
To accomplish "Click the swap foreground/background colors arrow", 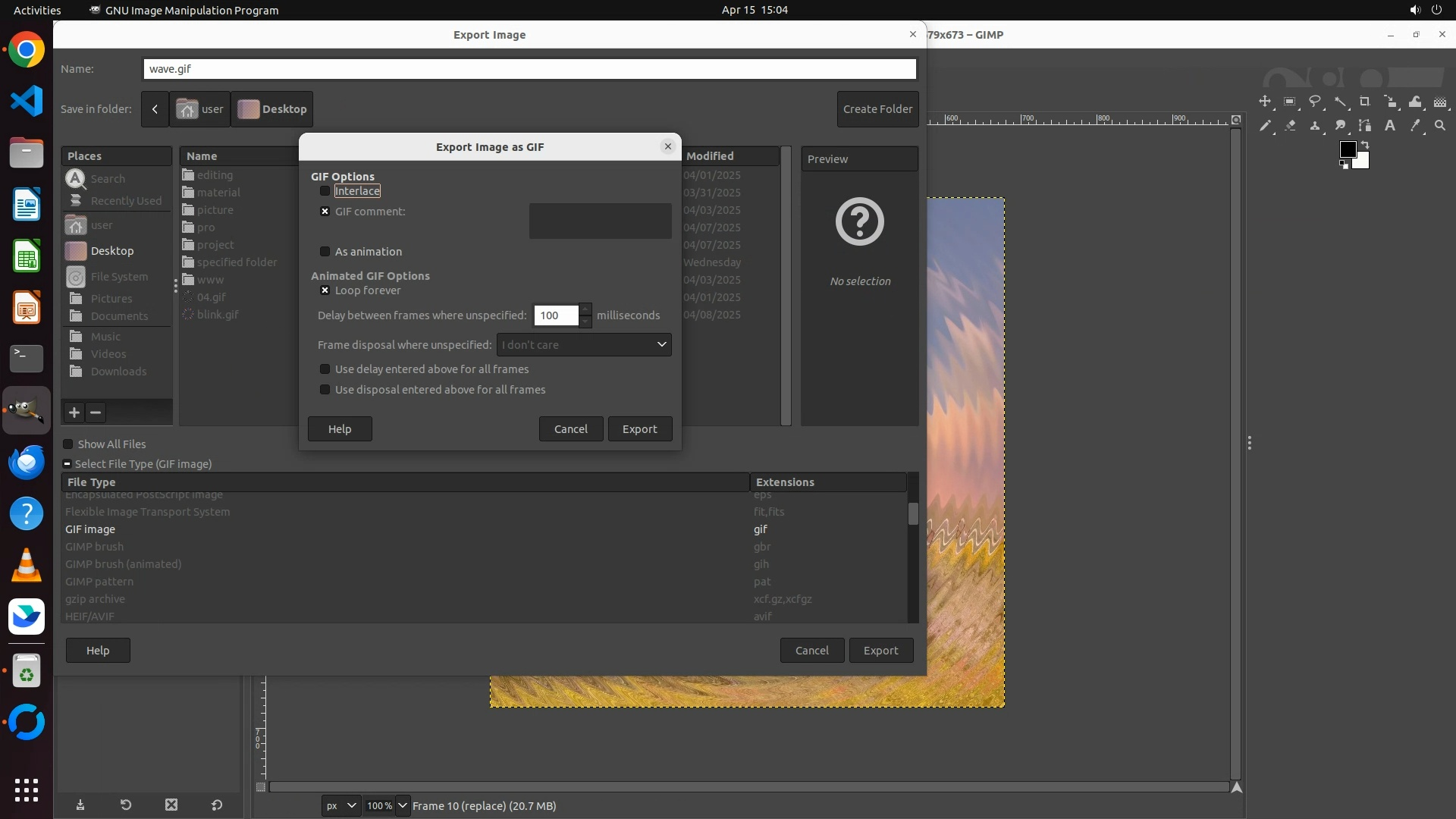I will (1365, 145).
